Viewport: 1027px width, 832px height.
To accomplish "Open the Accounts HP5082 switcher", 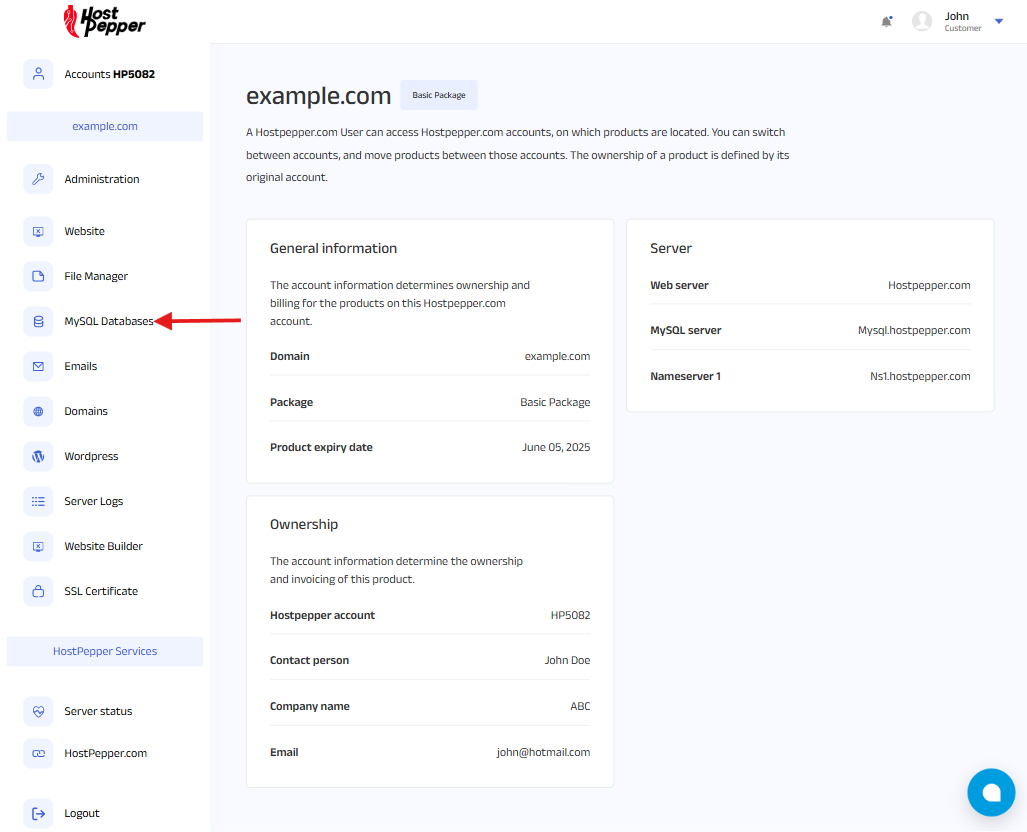I will point(109,74).
